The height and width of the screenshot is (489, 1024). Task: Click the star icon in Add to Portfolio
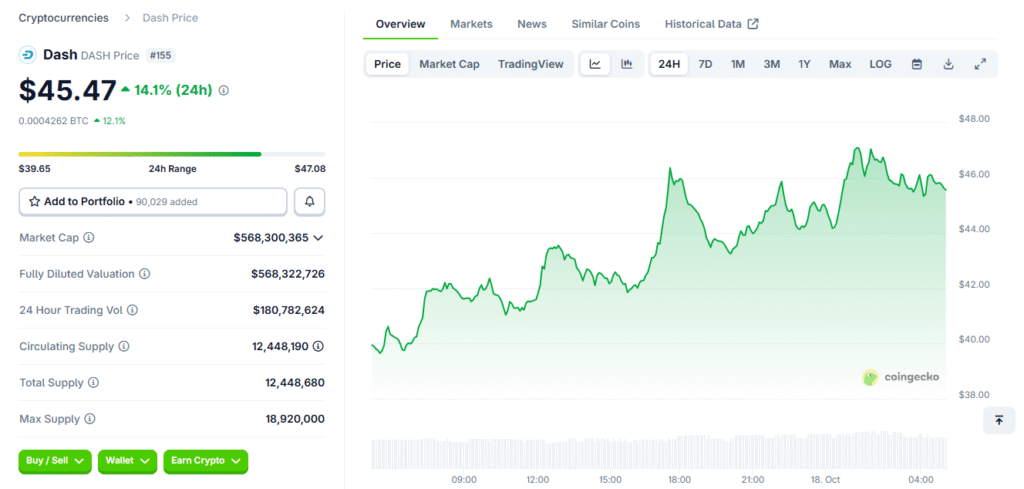35,202
